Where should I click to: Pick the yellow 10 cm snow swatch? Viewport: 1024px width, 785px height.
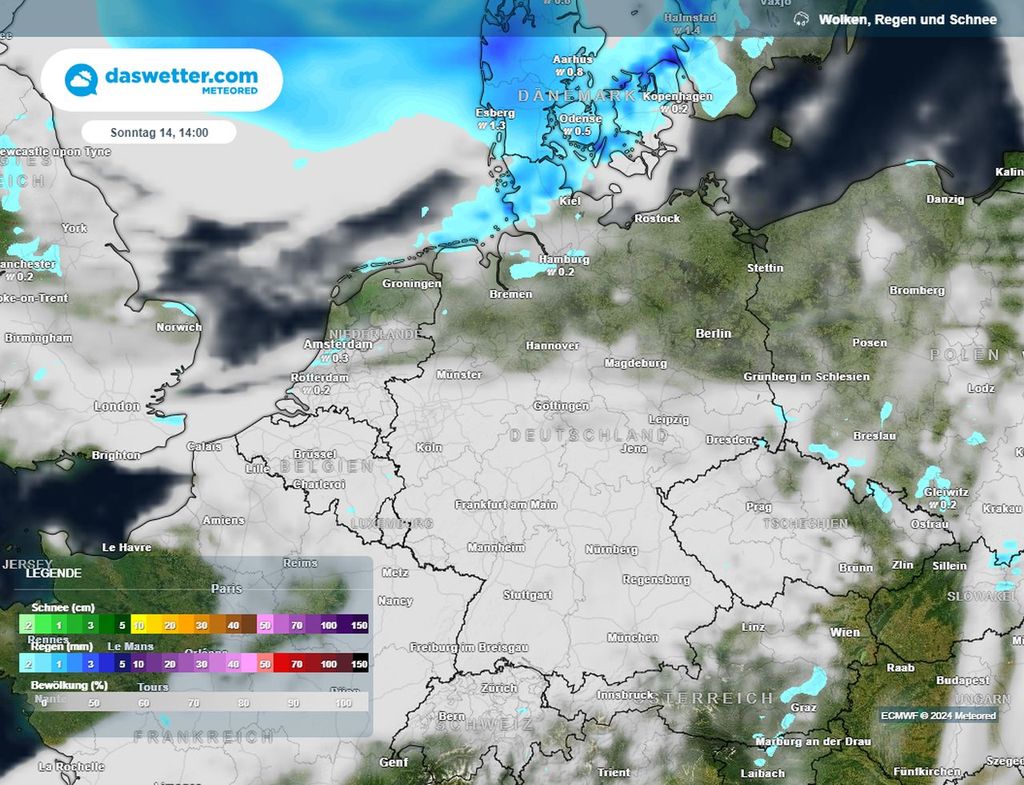tap(139, 625)
